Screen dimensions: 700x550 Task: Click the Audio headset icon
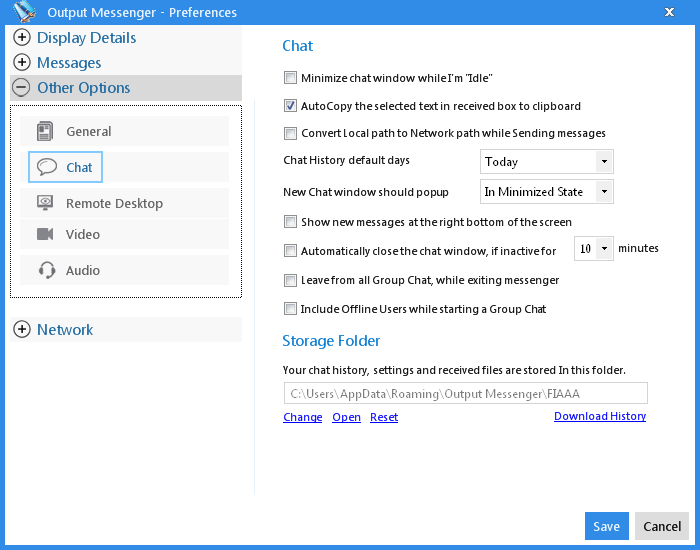pos(46,270)
